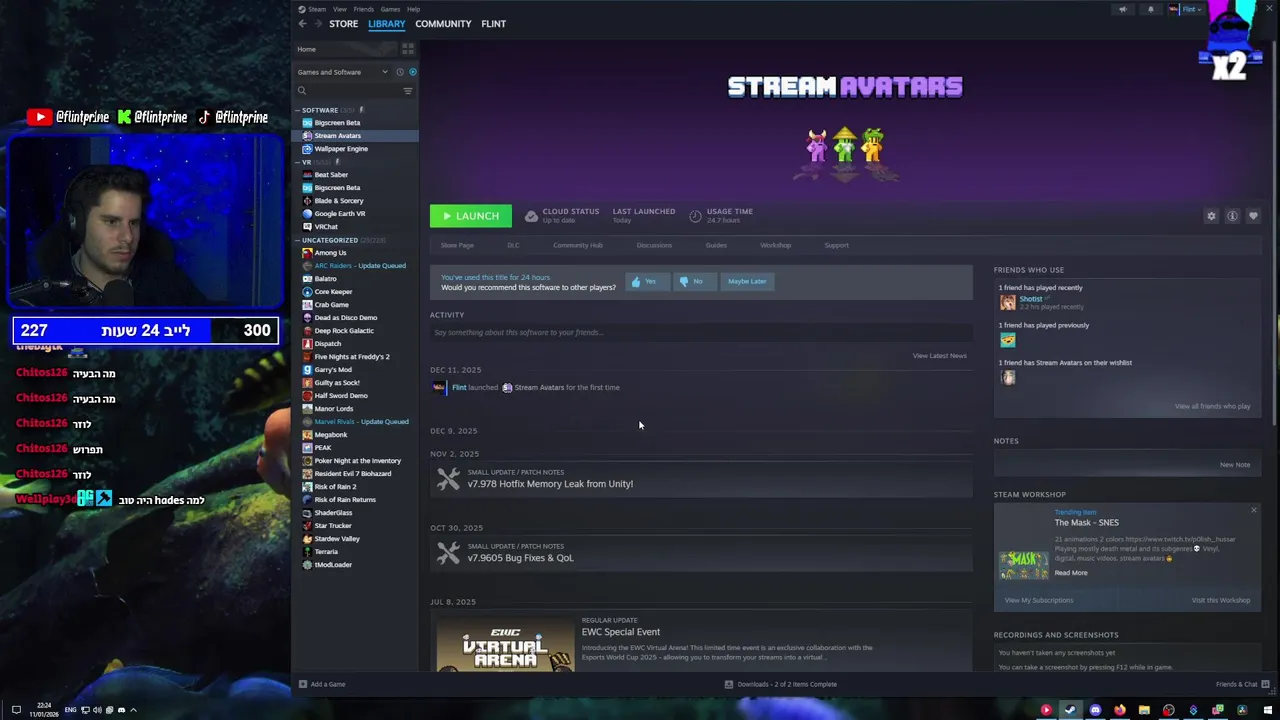Open the Games menu

(x=390, y=9)
